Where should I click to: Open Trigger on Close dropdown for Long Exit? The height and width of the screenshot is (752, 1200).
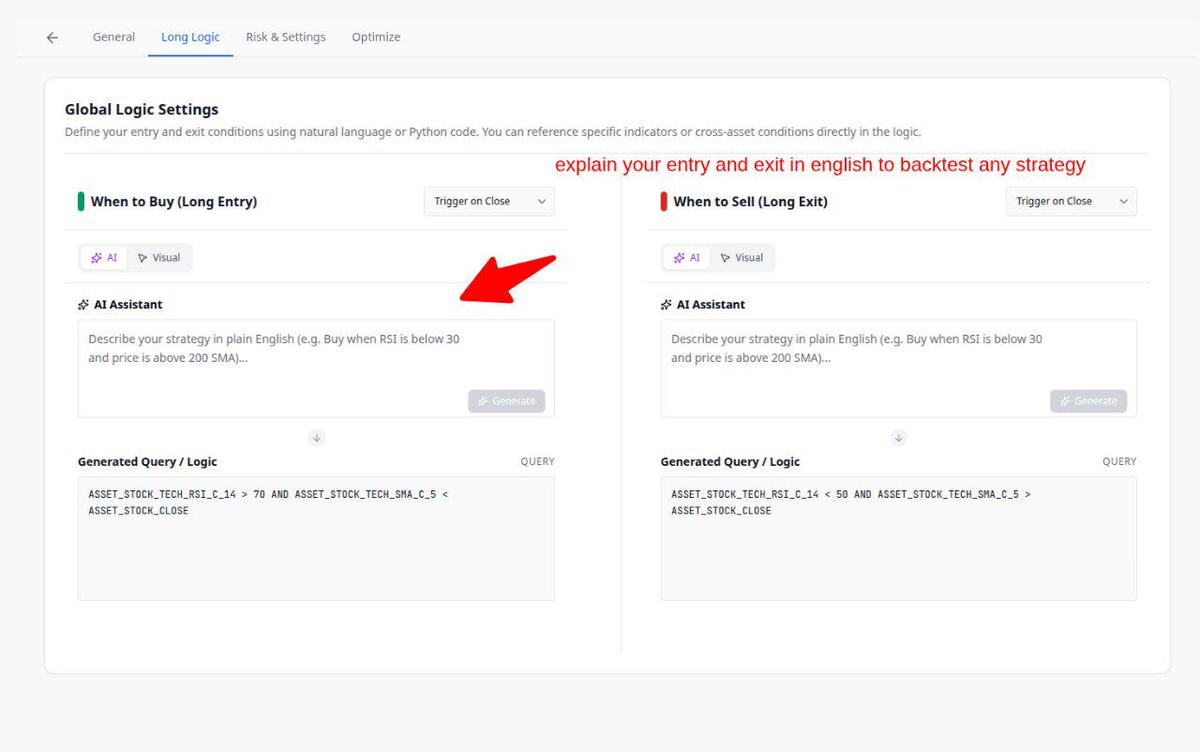coord(1071,201)
